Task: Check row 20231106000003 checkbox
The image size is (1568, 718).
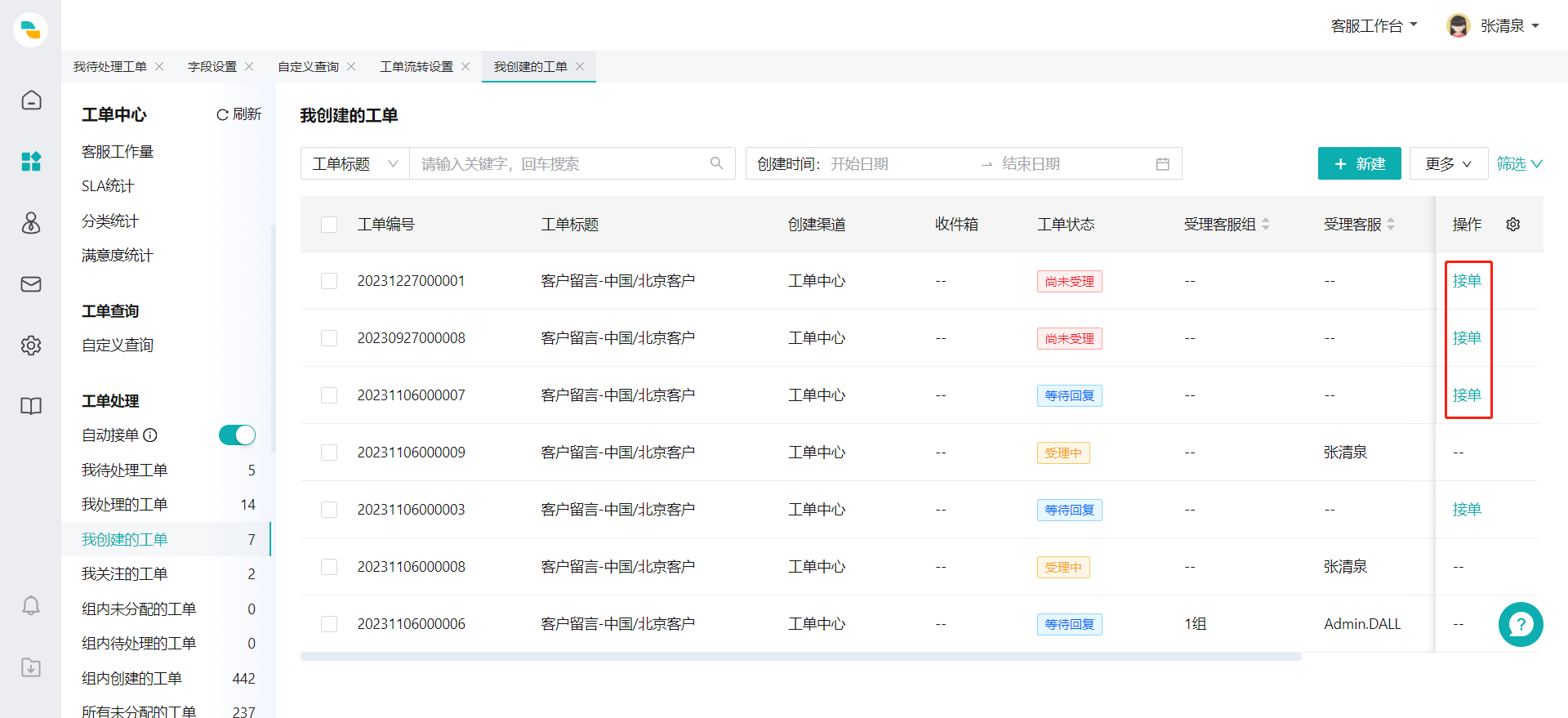Action: coord(329,510)
